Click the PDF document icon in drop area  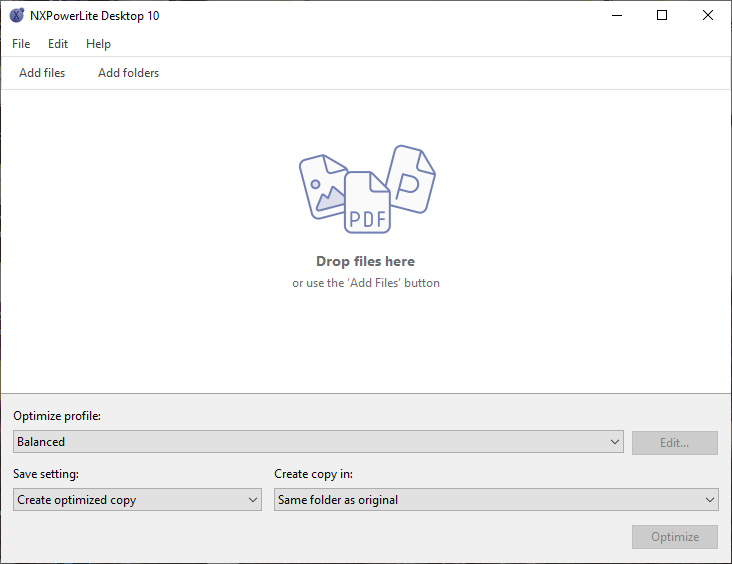[x=367, y=202]
